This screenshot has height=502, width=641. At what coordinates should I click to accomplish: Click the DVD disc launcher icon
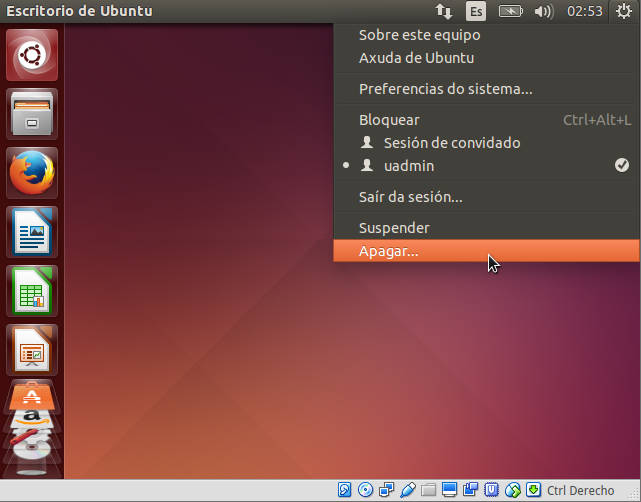point(32,450)
